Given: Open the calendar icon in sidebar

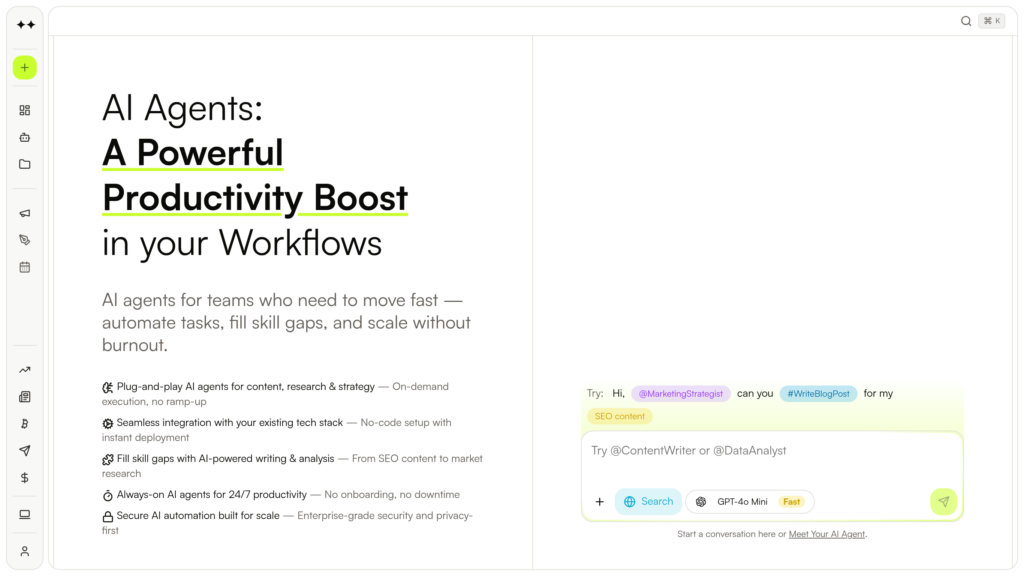Looking at the screenshot, I should click(x=25, y=267).
